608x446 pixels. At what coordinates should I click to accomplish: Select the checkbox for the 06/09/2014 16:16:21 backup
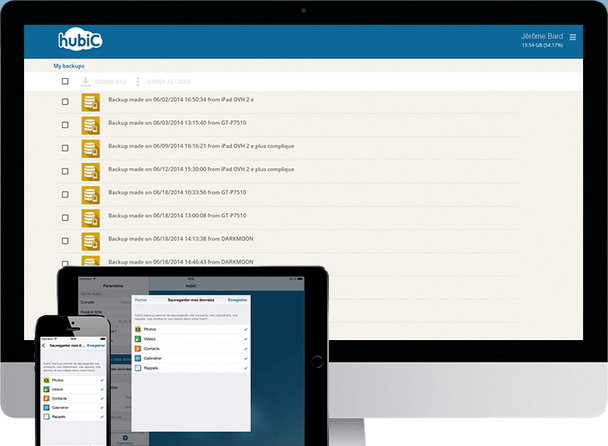click(x=65, y=148)
